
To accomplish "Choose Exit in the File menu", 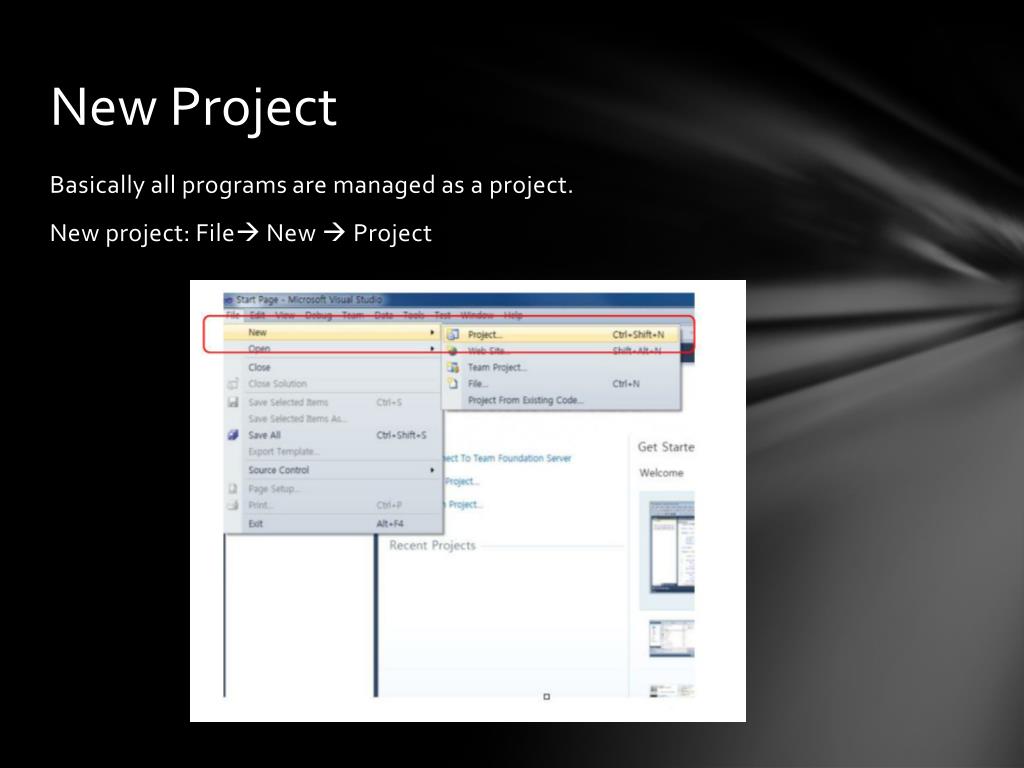I will (x=332, y=523).
